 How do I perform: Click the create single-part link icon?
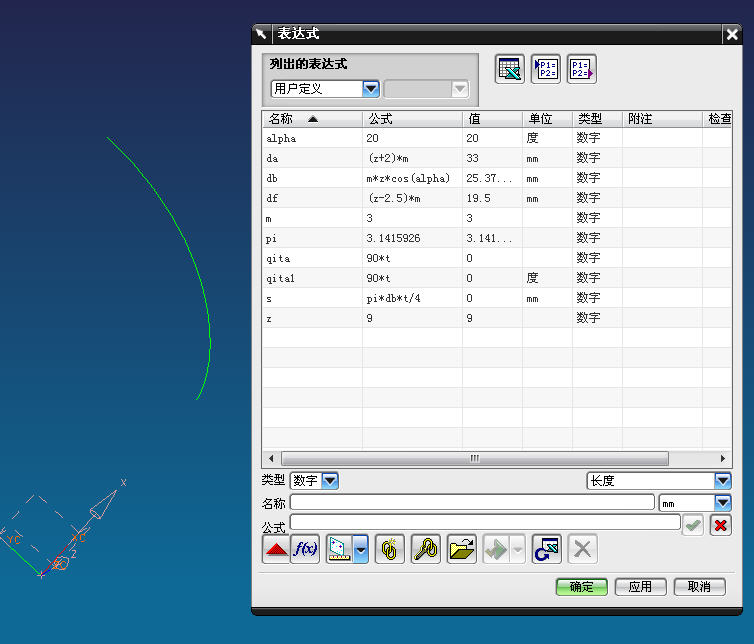coord(390,549)
